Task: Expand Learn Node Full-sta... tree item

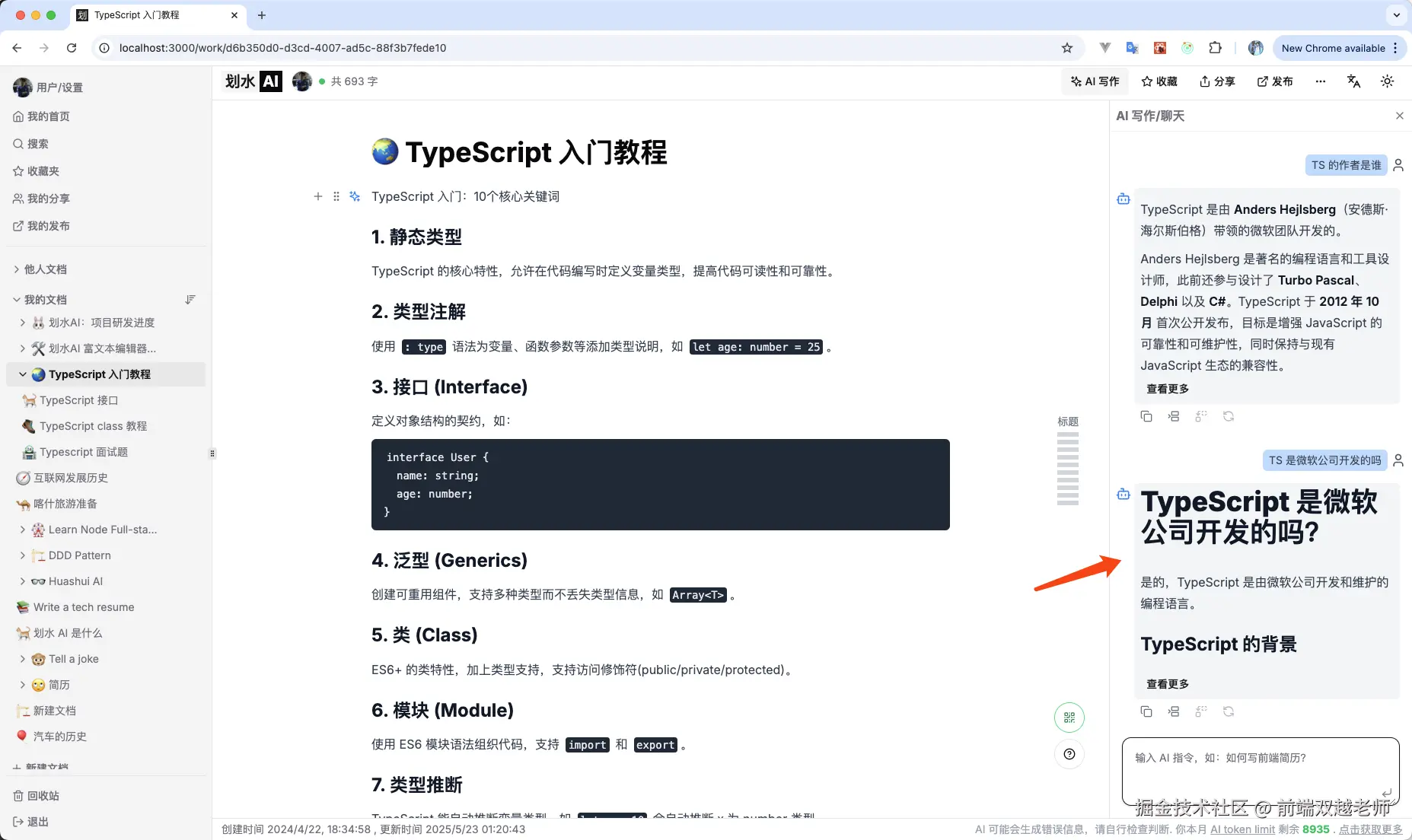Action: pyautogui.click(x=23, y=530)
